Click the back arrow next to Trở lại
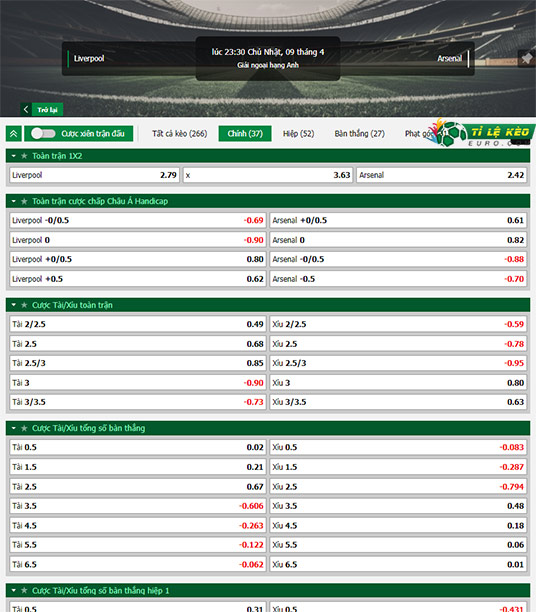 [26, 109]
